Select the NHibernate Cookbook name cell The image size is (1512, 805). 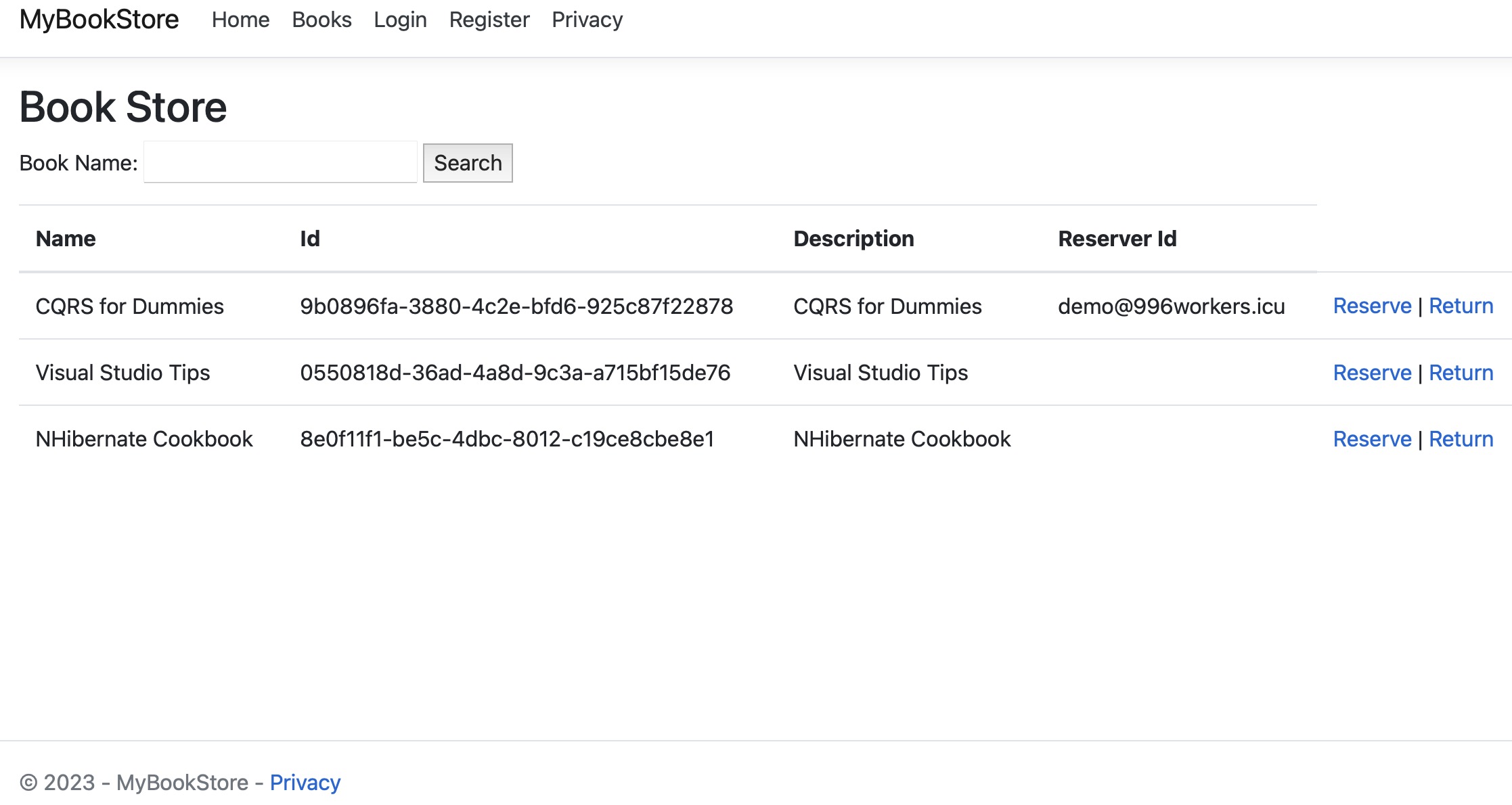pyautogui.click(x=144, y=439)
